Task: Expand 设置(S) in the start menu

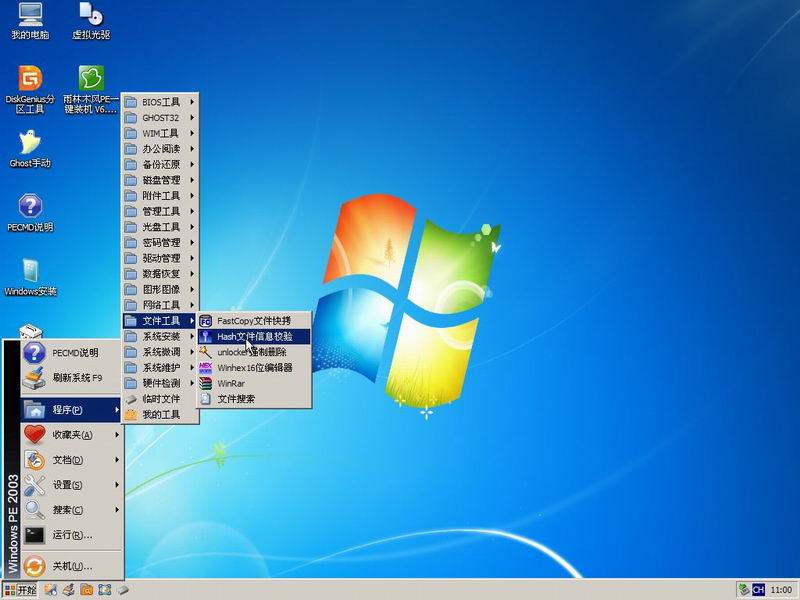Action: (71, 484)
